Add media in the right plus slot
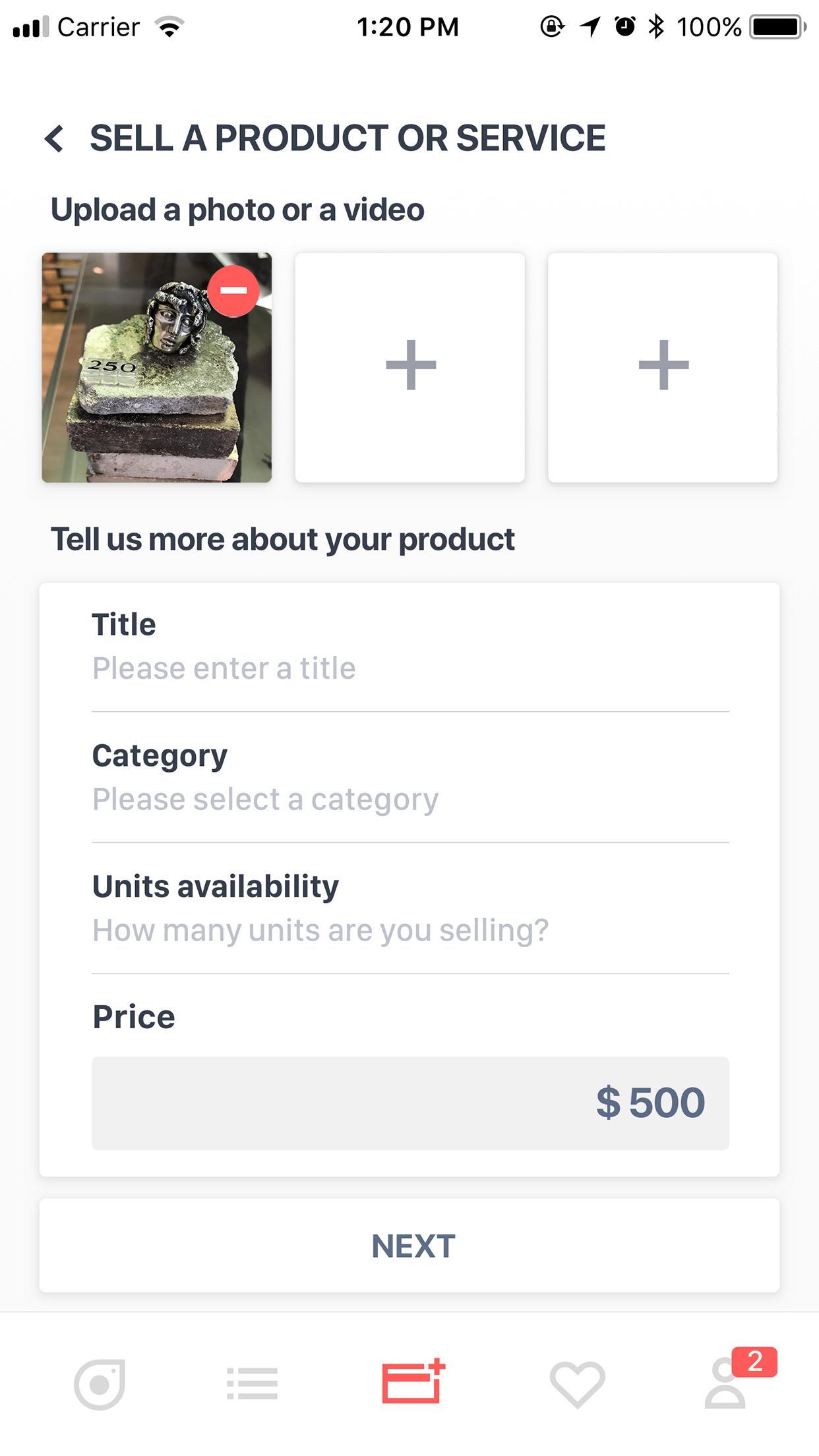Viewport: 819px width, 1456px height. pos(663,368)
